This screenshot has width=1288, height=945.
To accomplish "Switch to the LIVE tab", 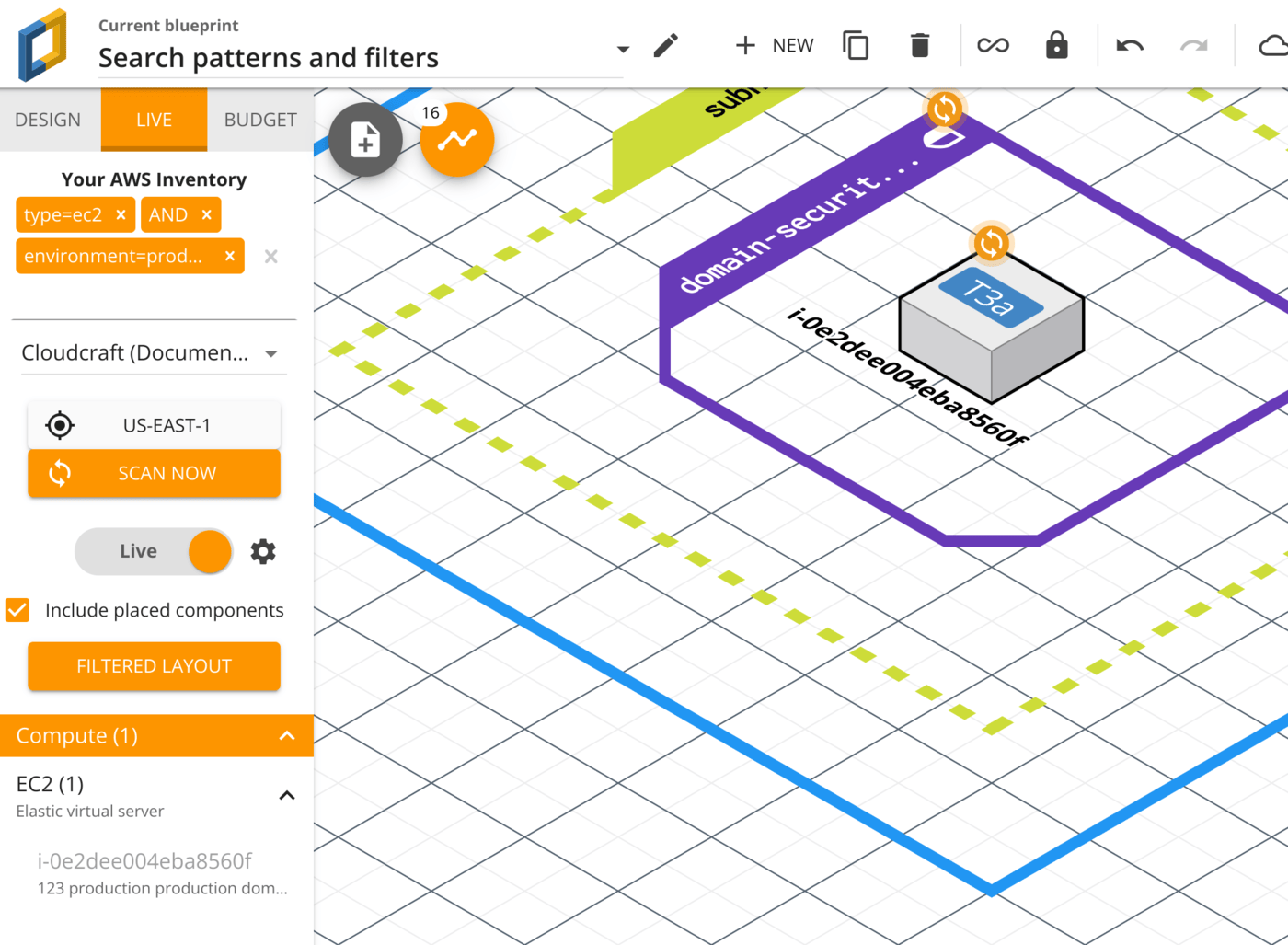I will [x=154, y=120].
